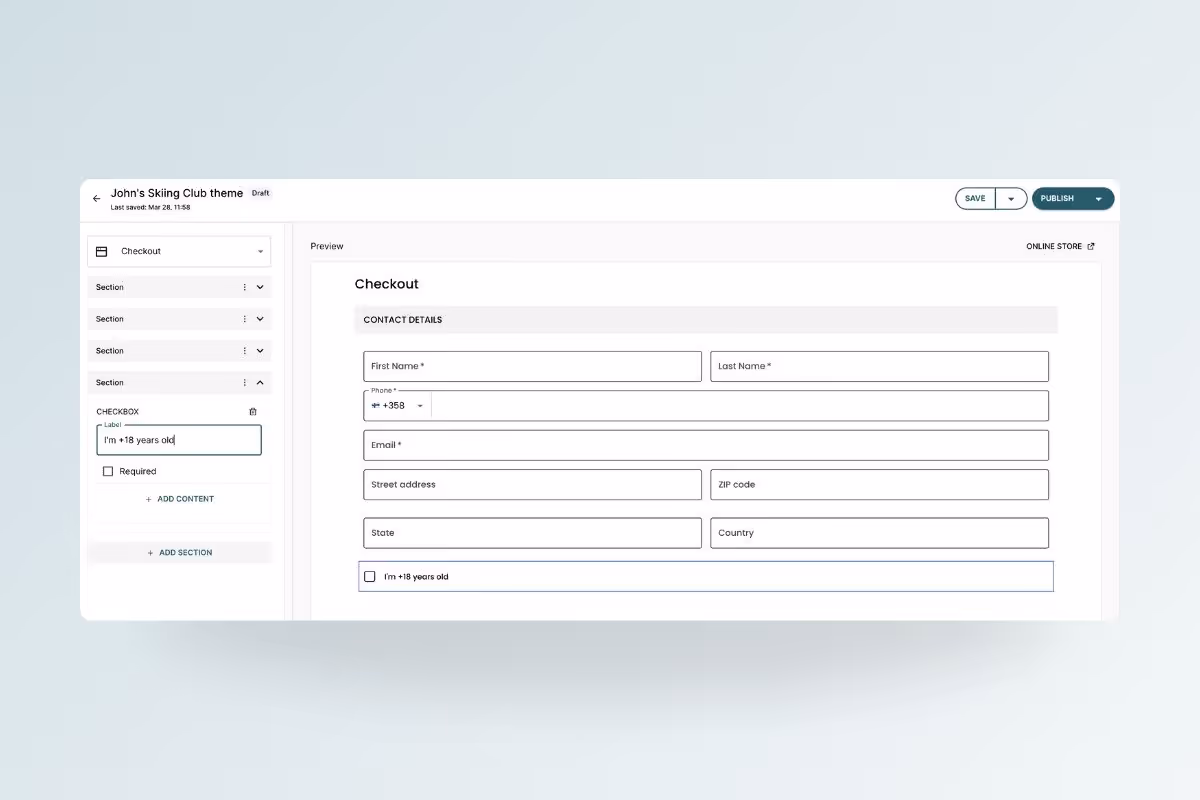Open the ONLINE STORE link
This screenshot has height=800, width=1200.
click(1052, 246)
